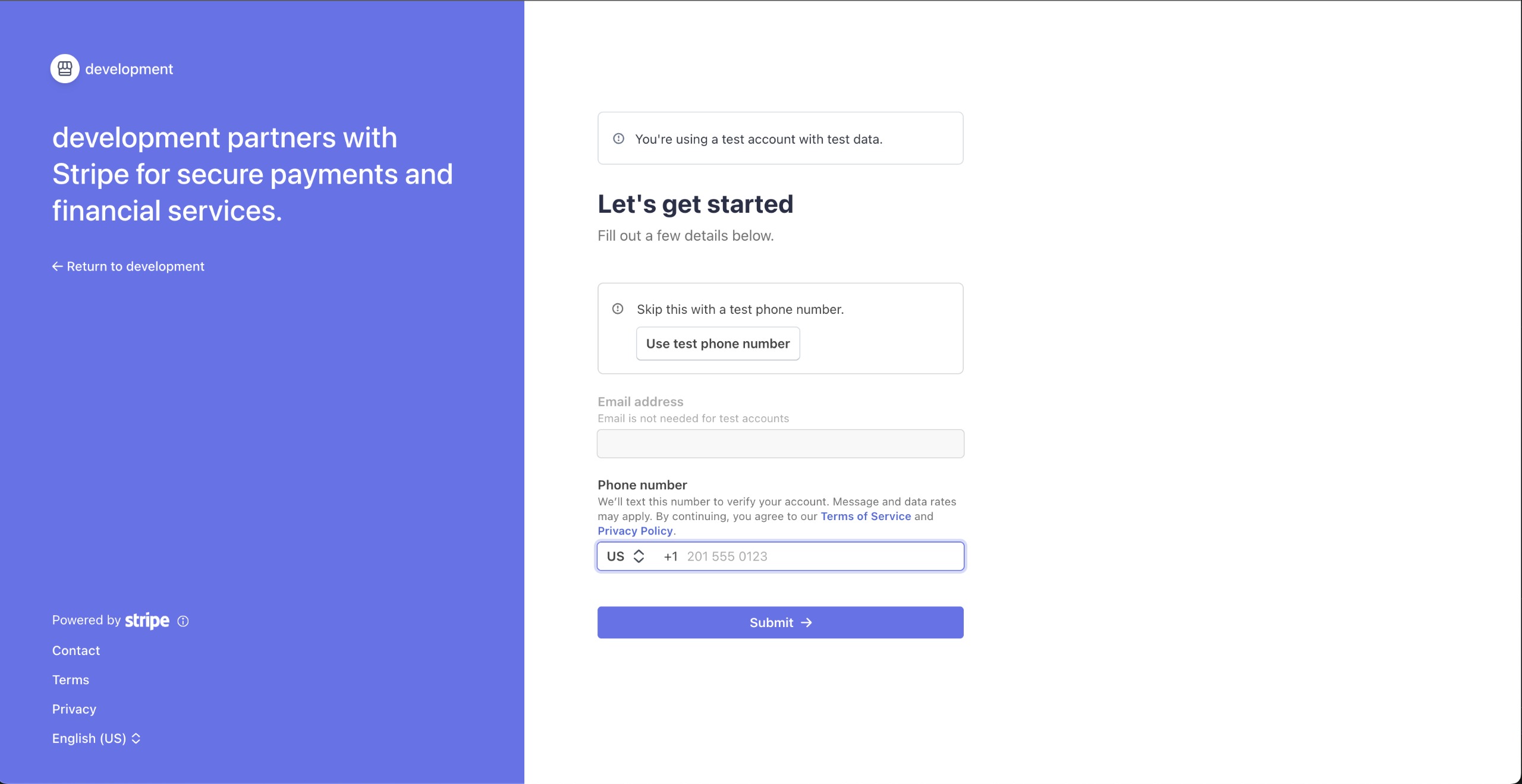The image size is (1522, 784).
Task: Submit the form
Action: pyautogui.click(x=780, y=622)
